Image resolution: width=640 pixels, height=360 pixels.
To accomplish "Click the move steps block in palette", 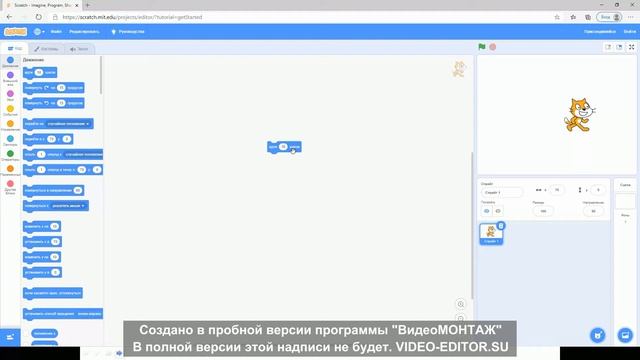I will (40, 73).
